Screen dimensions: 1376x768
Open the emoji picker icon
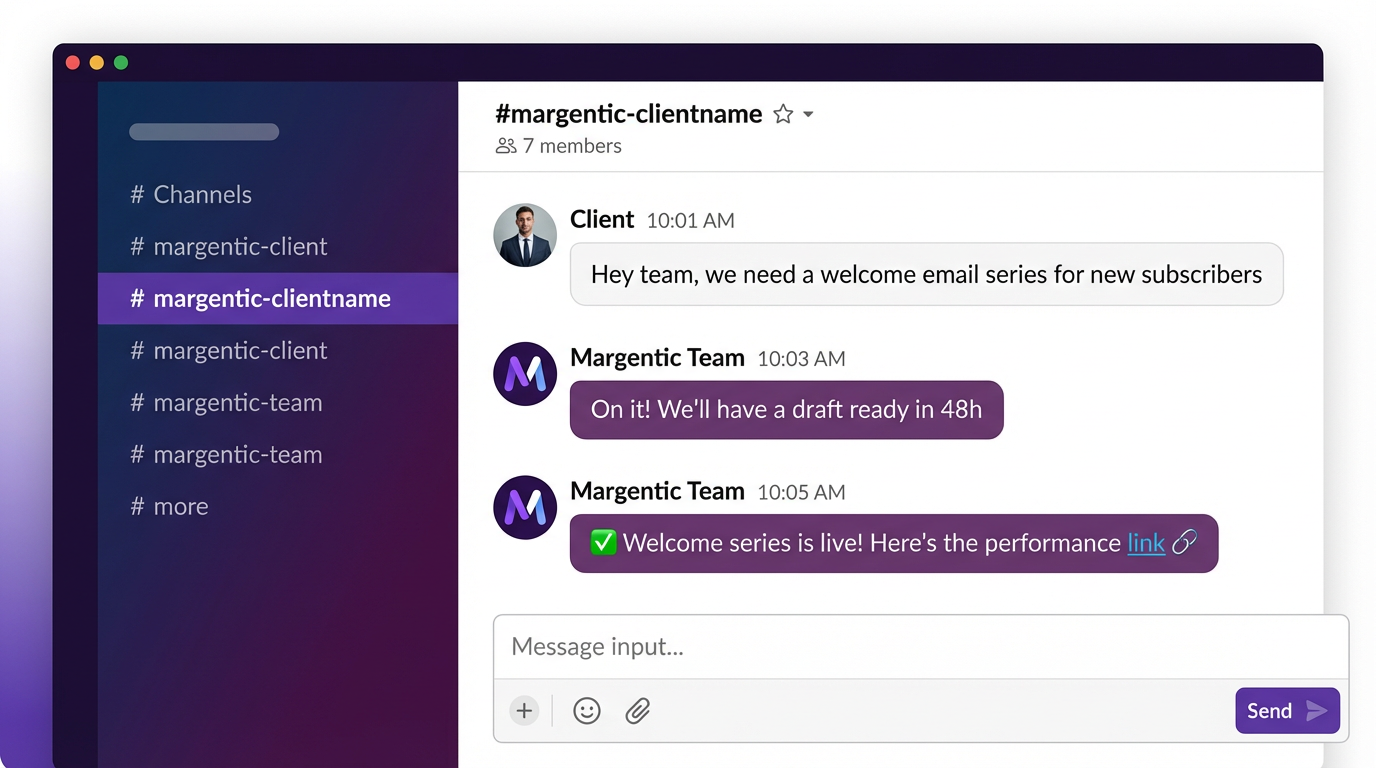pyautogui.click(x=587, y=710)
